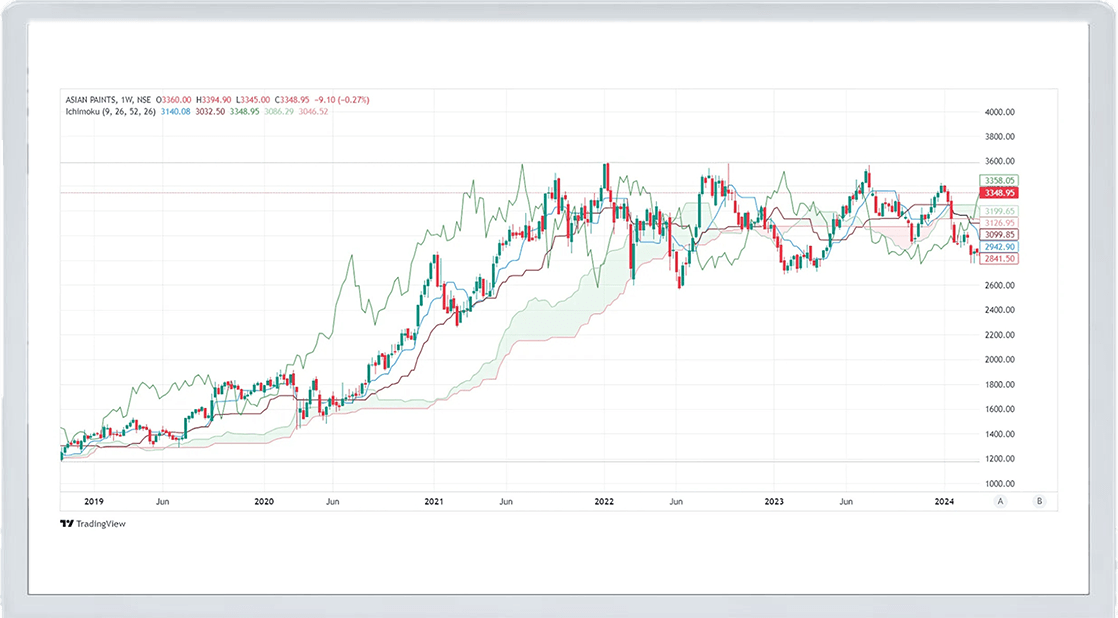Click the 4000.00 level on the price scale

999,111
